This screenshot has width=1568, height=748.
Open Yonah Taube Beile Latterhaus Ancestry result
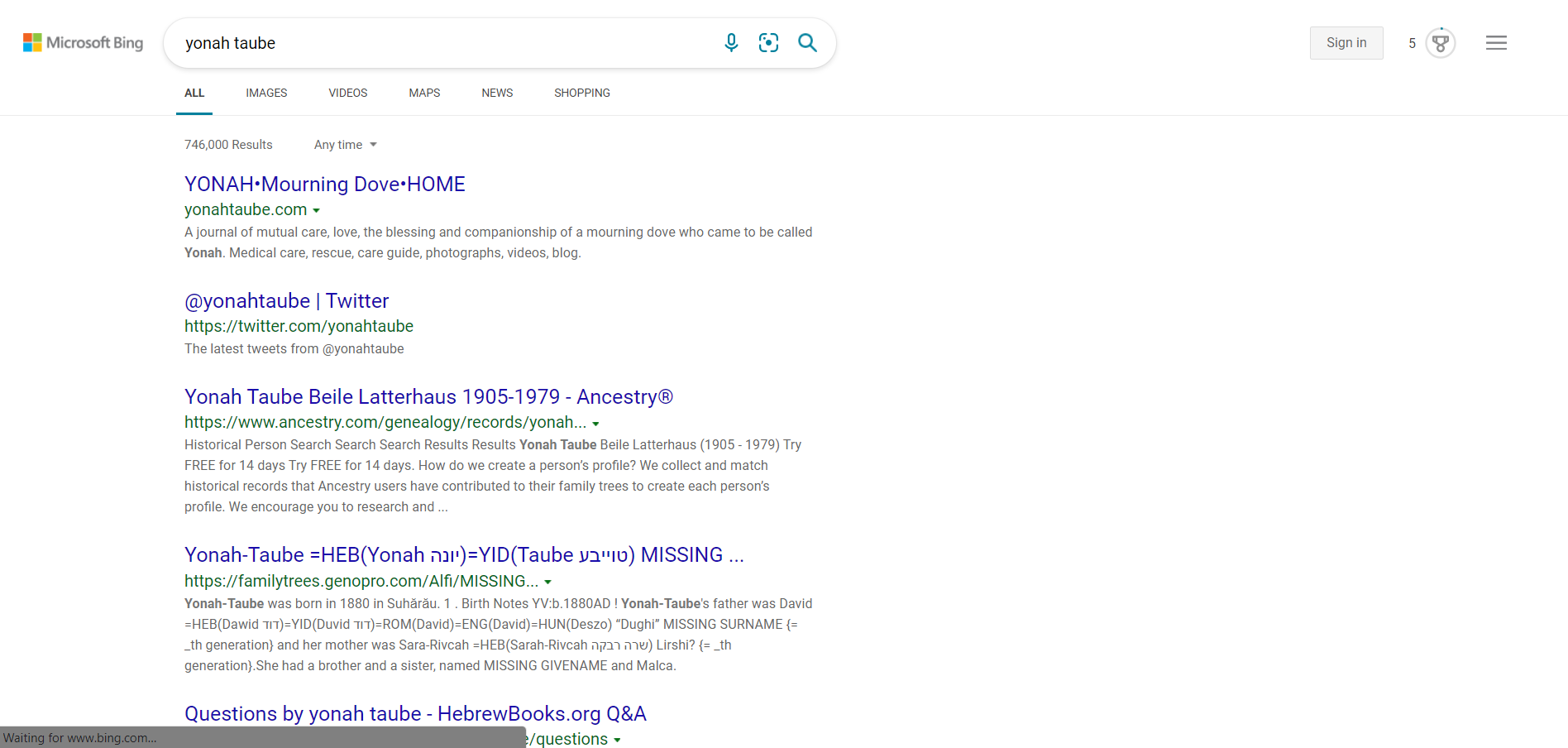coord(428,397)
